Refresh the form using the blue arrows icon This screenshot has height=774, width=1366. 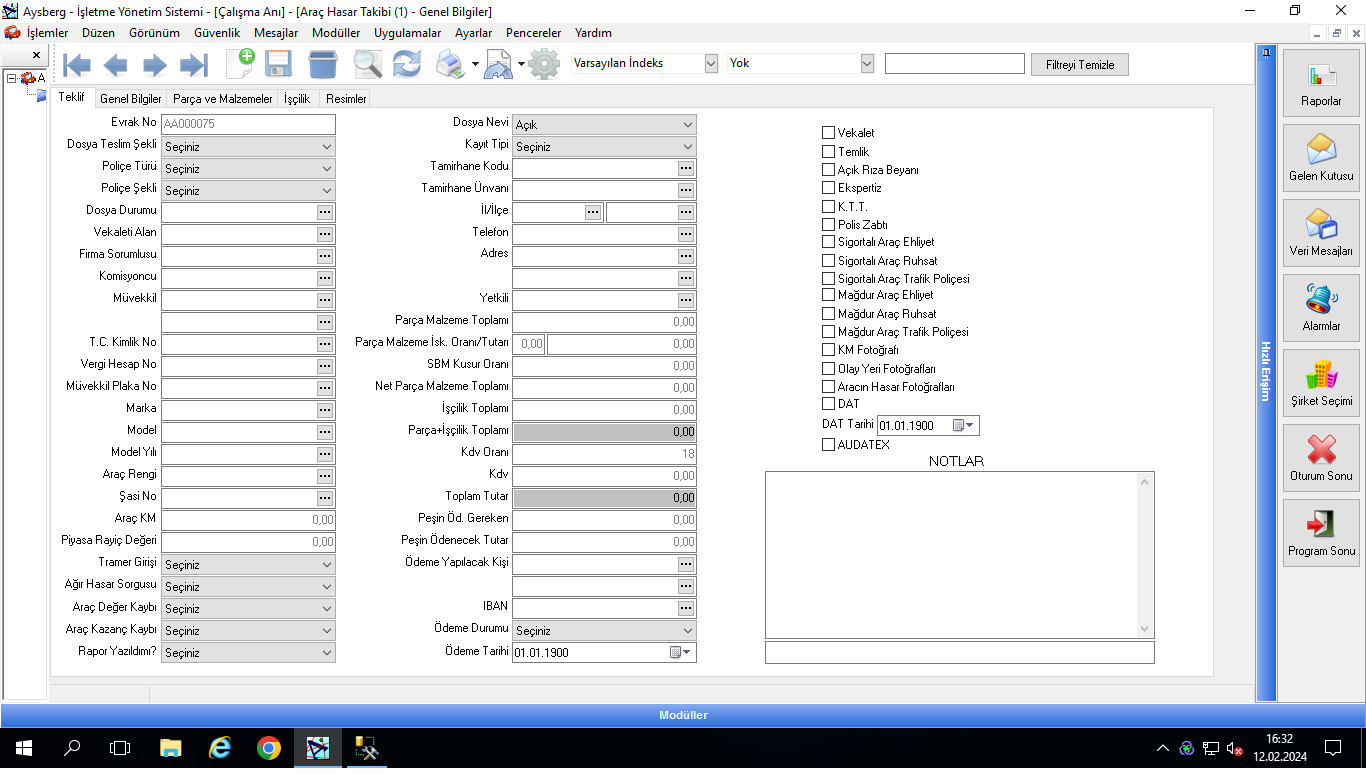click(406, 65)
